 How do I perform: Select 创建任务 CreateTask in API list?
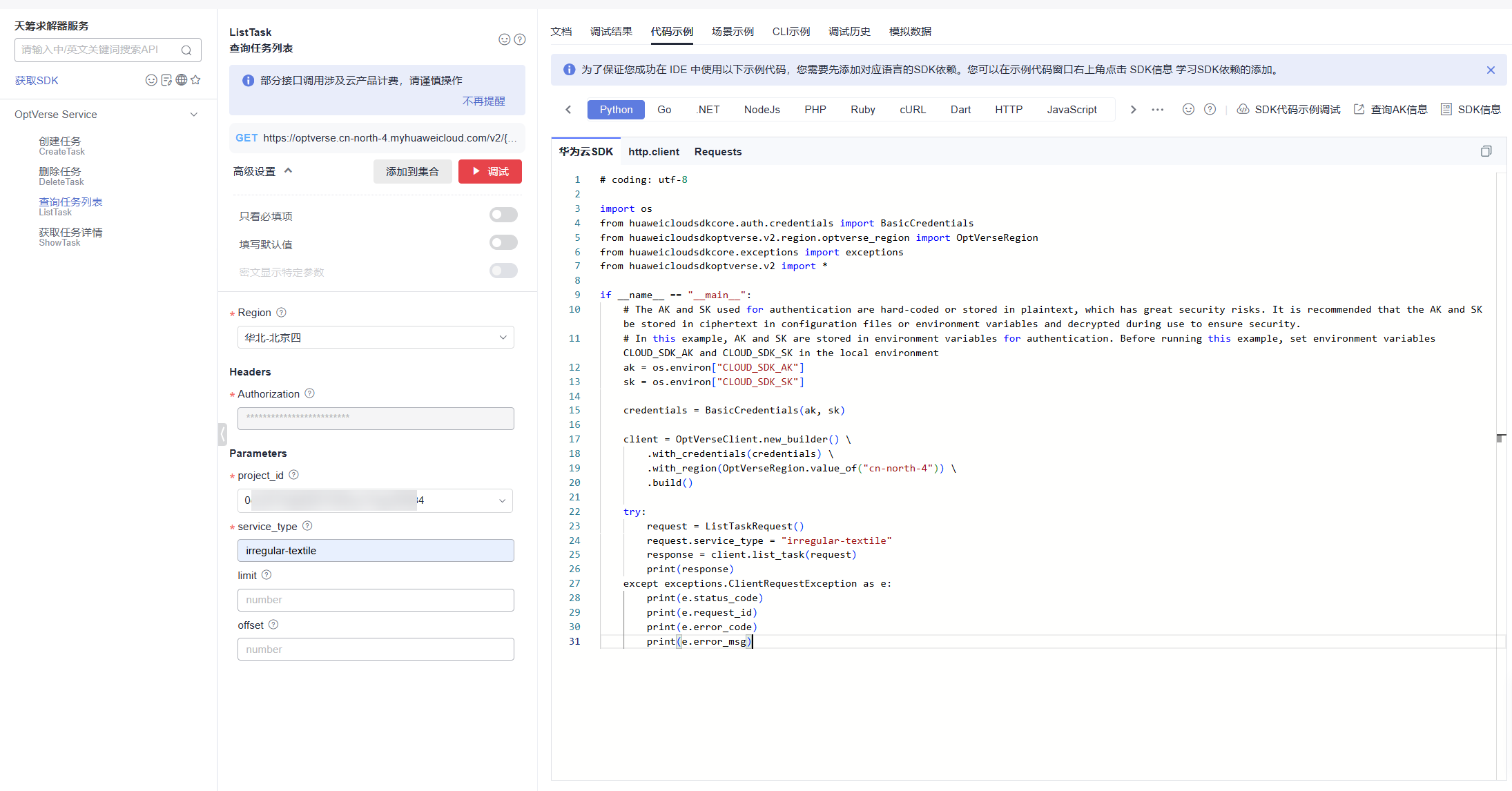(61, 146)
